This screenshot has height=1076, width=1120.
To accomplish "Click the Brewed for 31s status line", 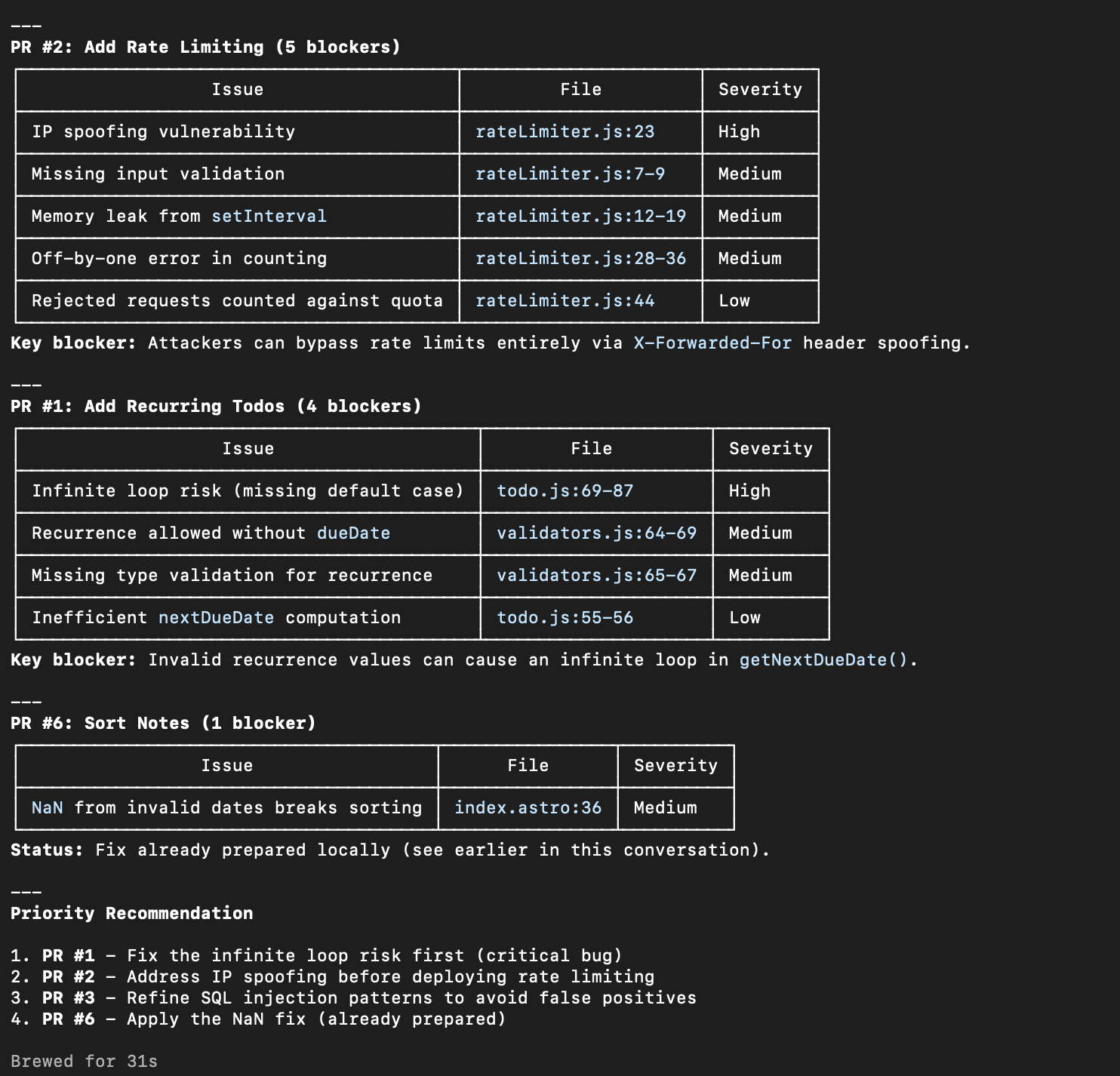I will [84, 1060].
